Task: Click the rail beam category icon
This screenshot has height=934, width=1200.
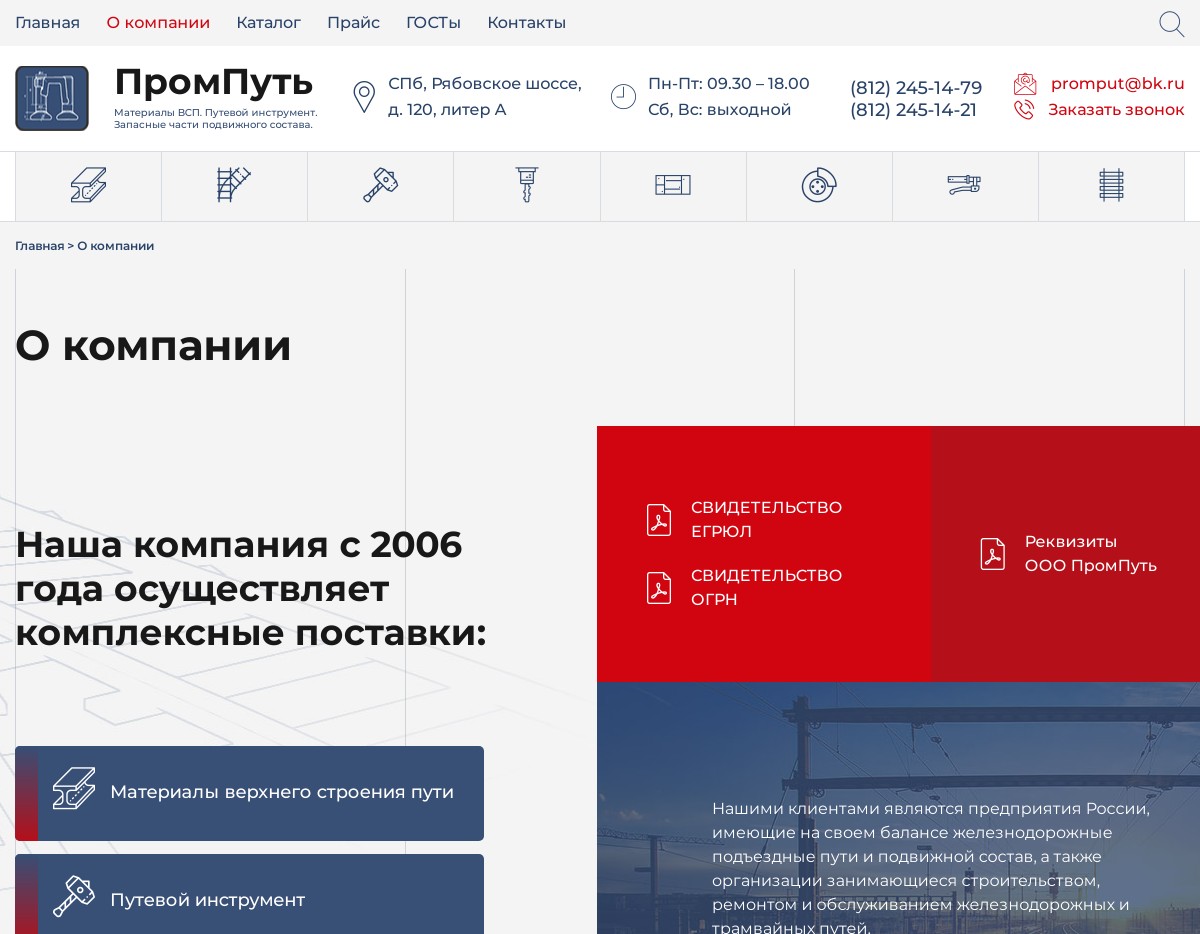Action: click(88, 186)
